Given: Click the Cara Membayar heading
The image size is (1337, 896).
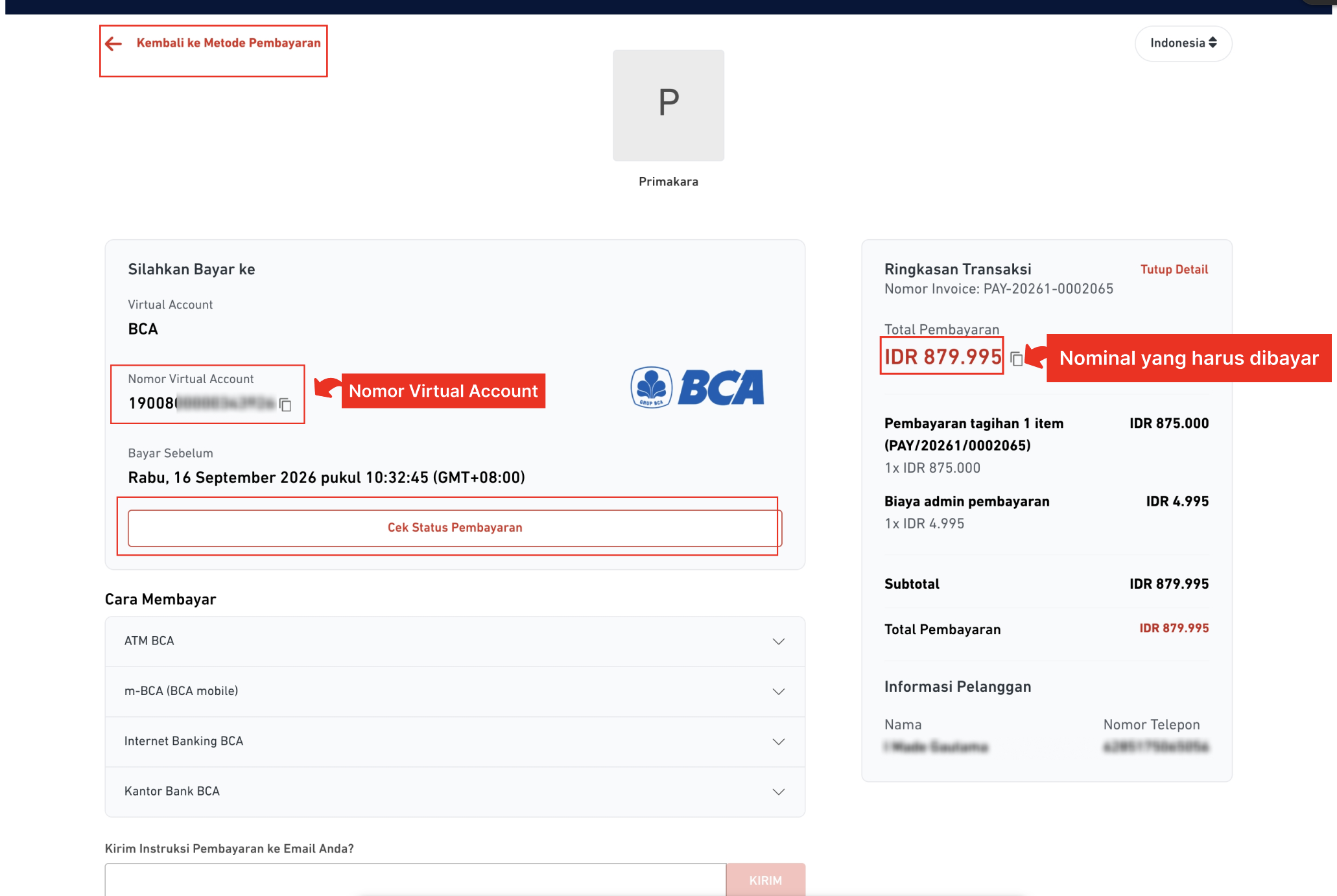Looking at the screenshot, I should (160, 599).
